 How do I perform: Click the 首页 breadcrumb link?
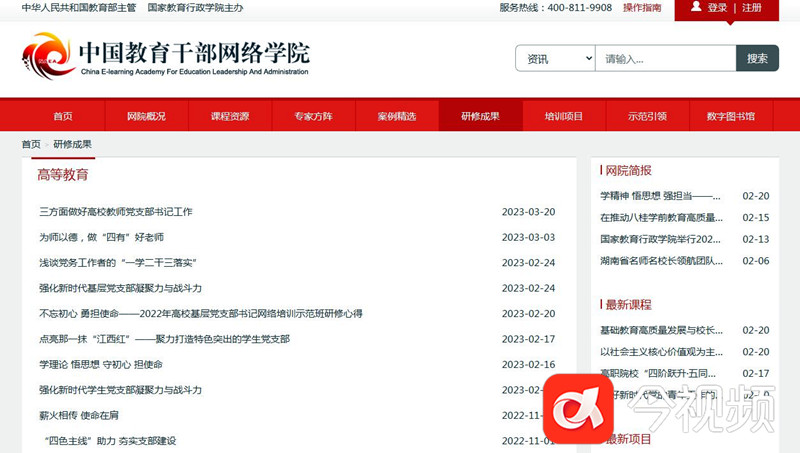(x=32, y=144)
